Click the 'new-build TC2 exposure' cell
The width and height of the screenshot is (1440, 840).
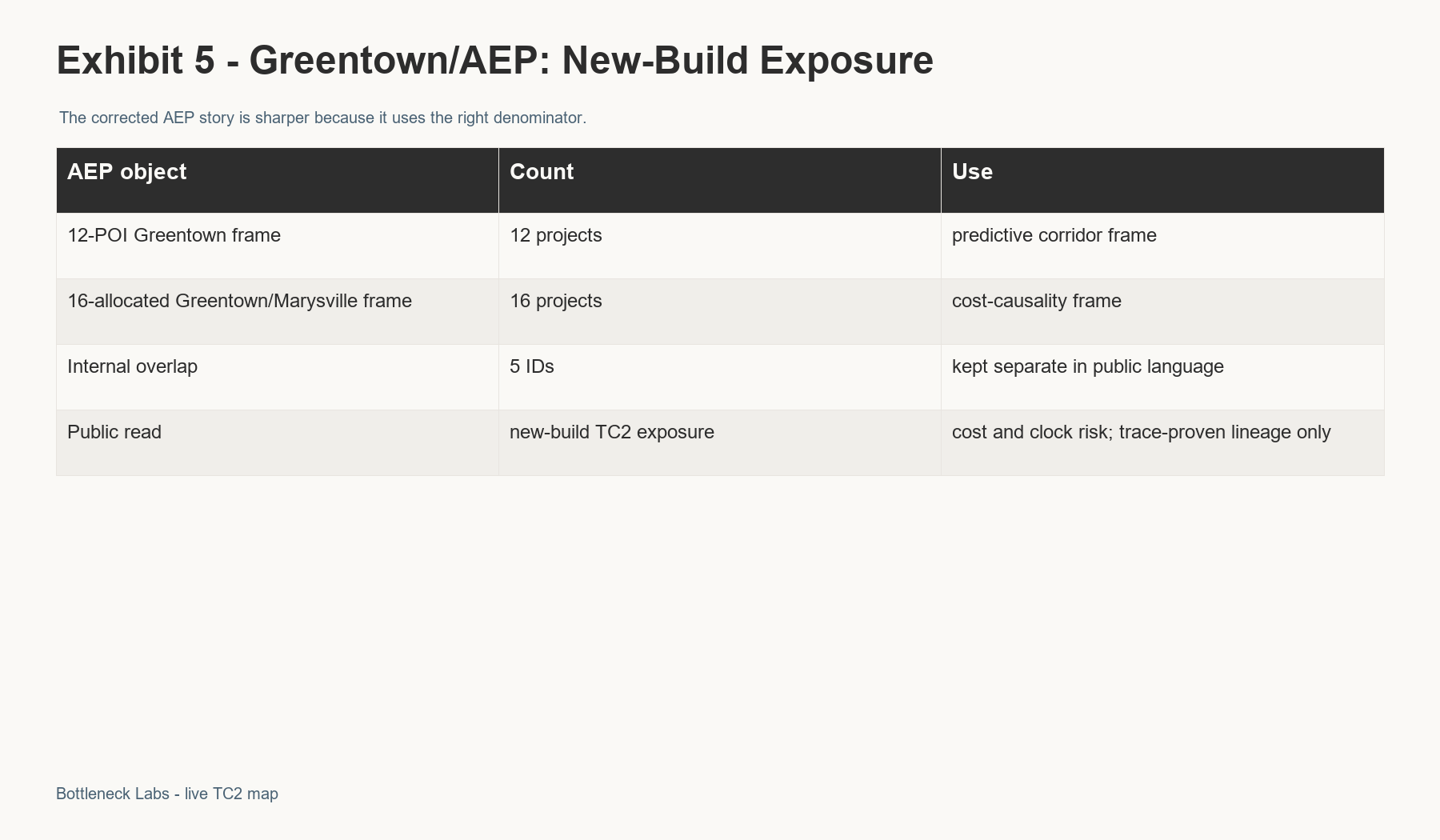pyautogui.click(x=720, y=442)
